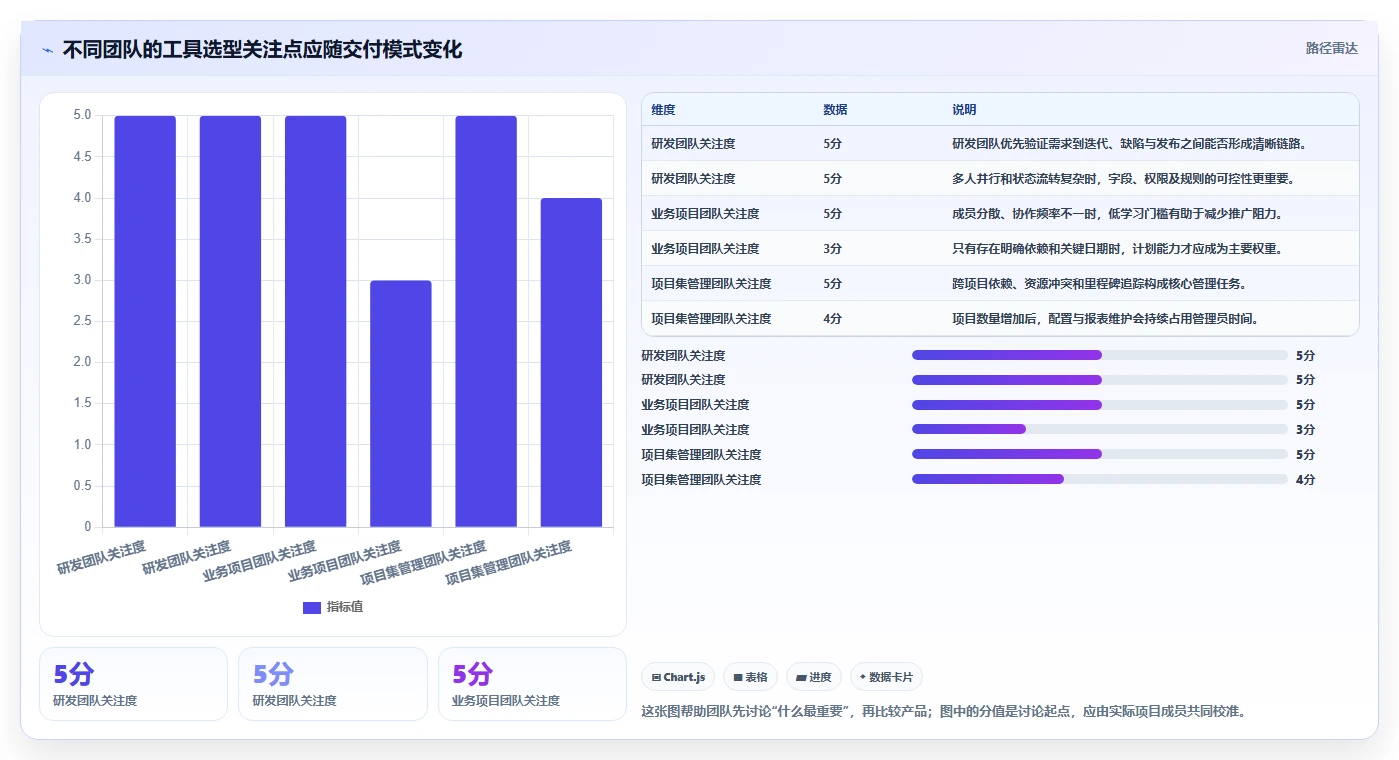Click the y-axis label 3.5
The width and height of the screenshot is (1399, 760).
click(x=82, y=239)
